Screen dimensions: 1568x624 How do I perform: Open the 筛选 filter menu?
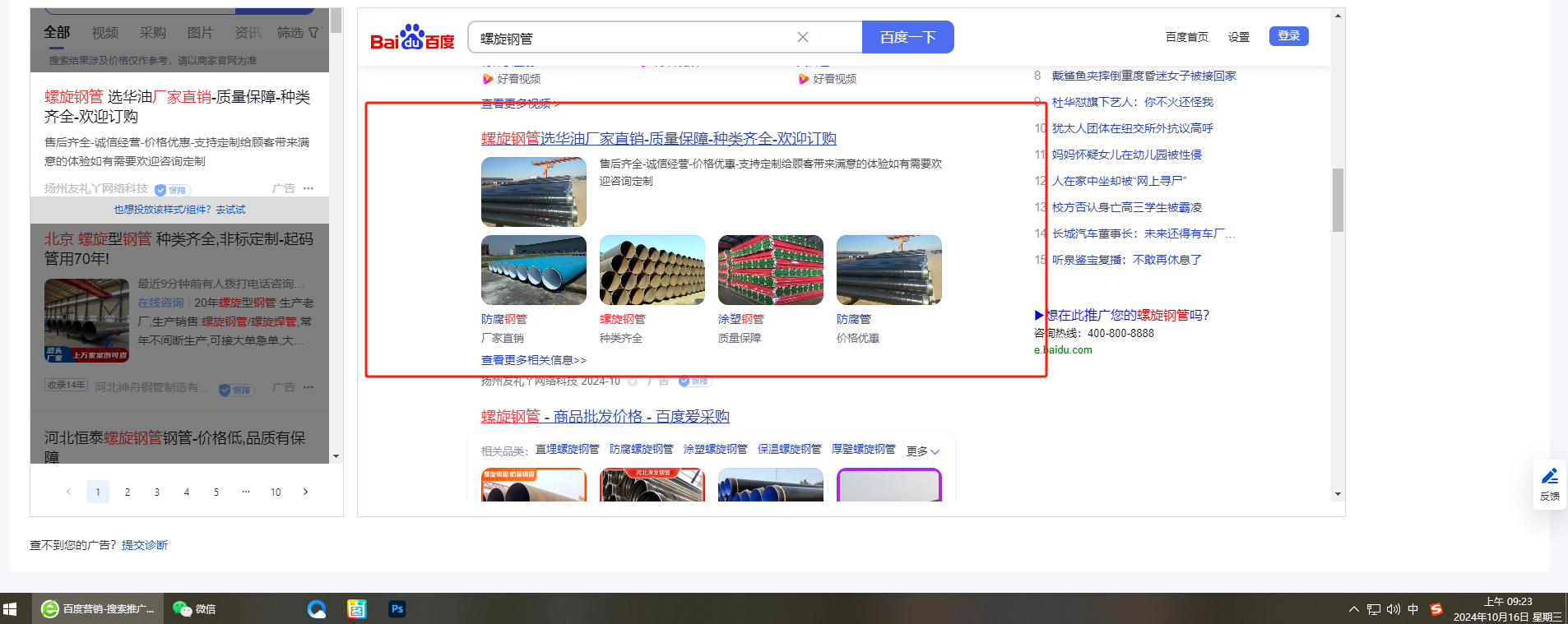pos(298,33)
